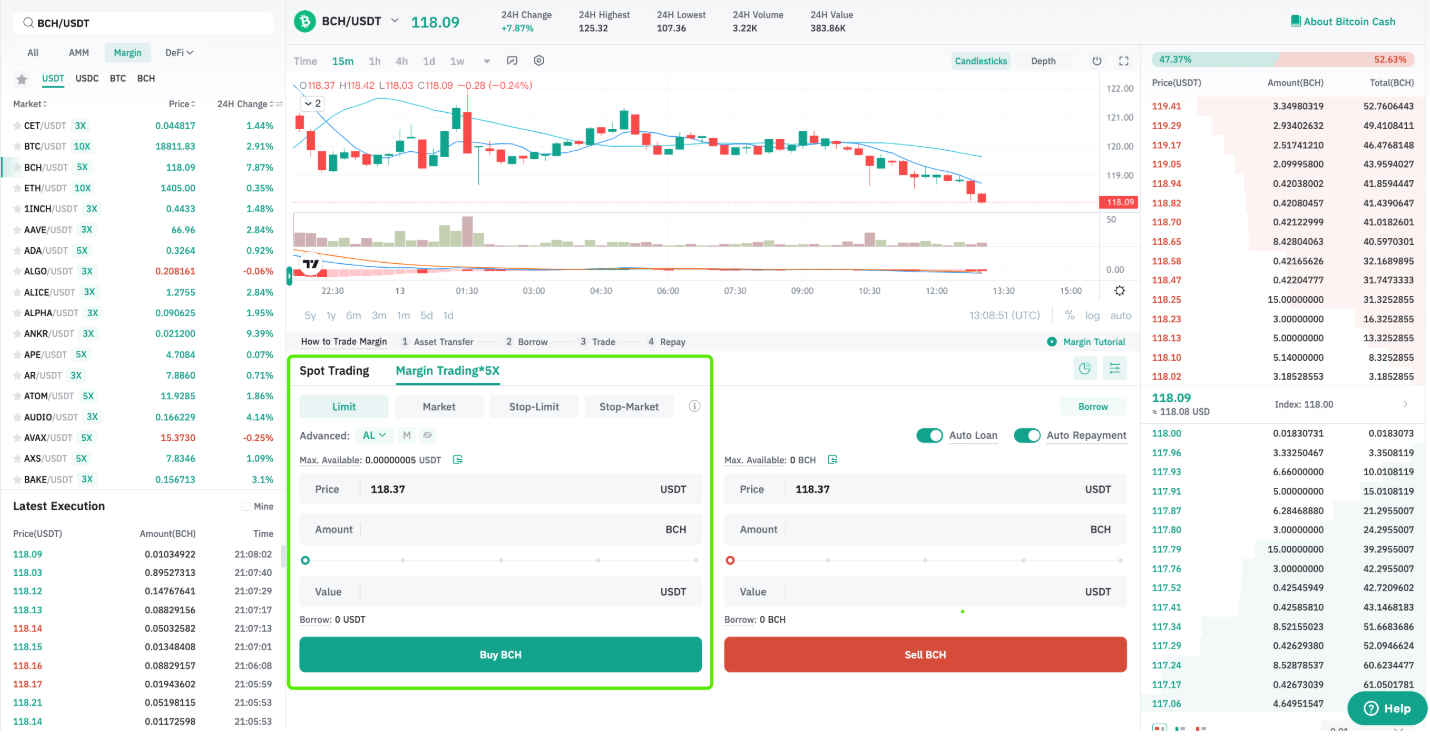This screenshot has height=743, width=1430.
Task: Star the ETH/USDT market row
Action: (17, 188)
